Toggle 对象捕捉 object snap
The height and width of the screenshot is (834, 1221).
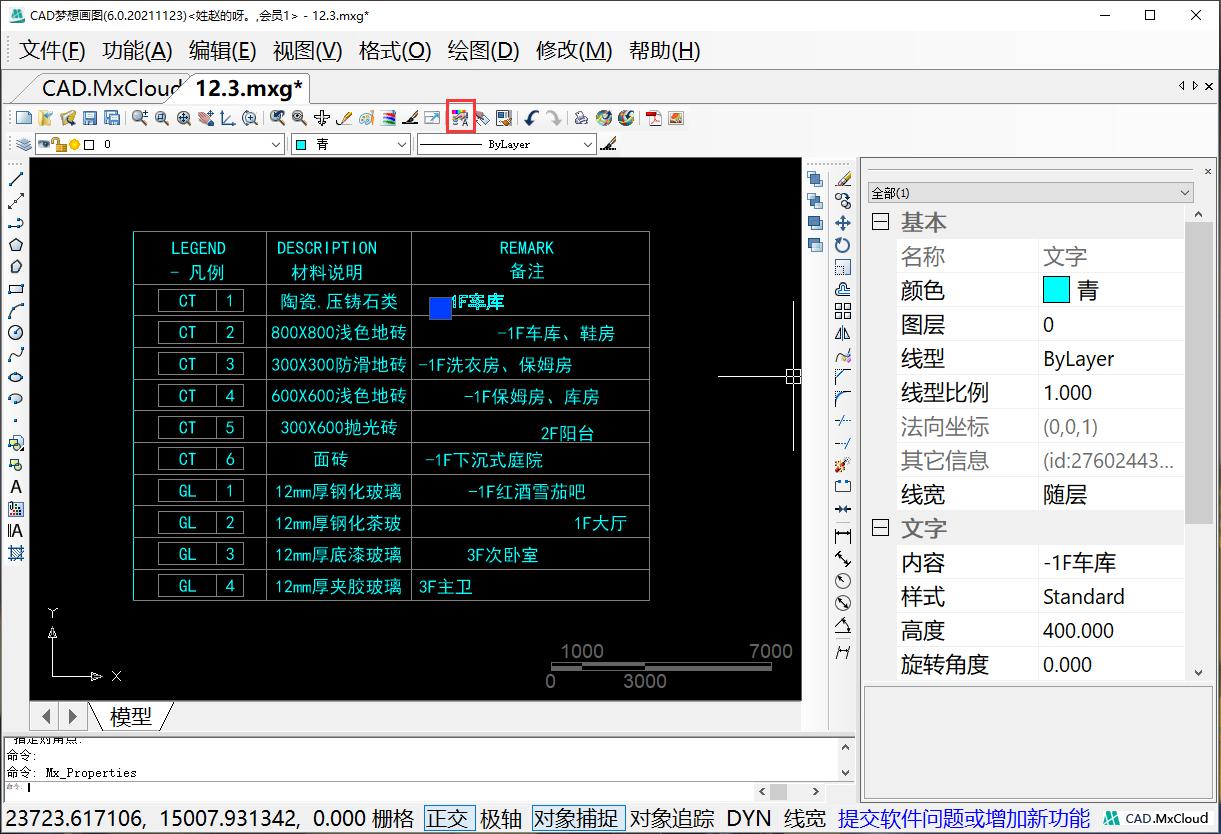(578, 818)
